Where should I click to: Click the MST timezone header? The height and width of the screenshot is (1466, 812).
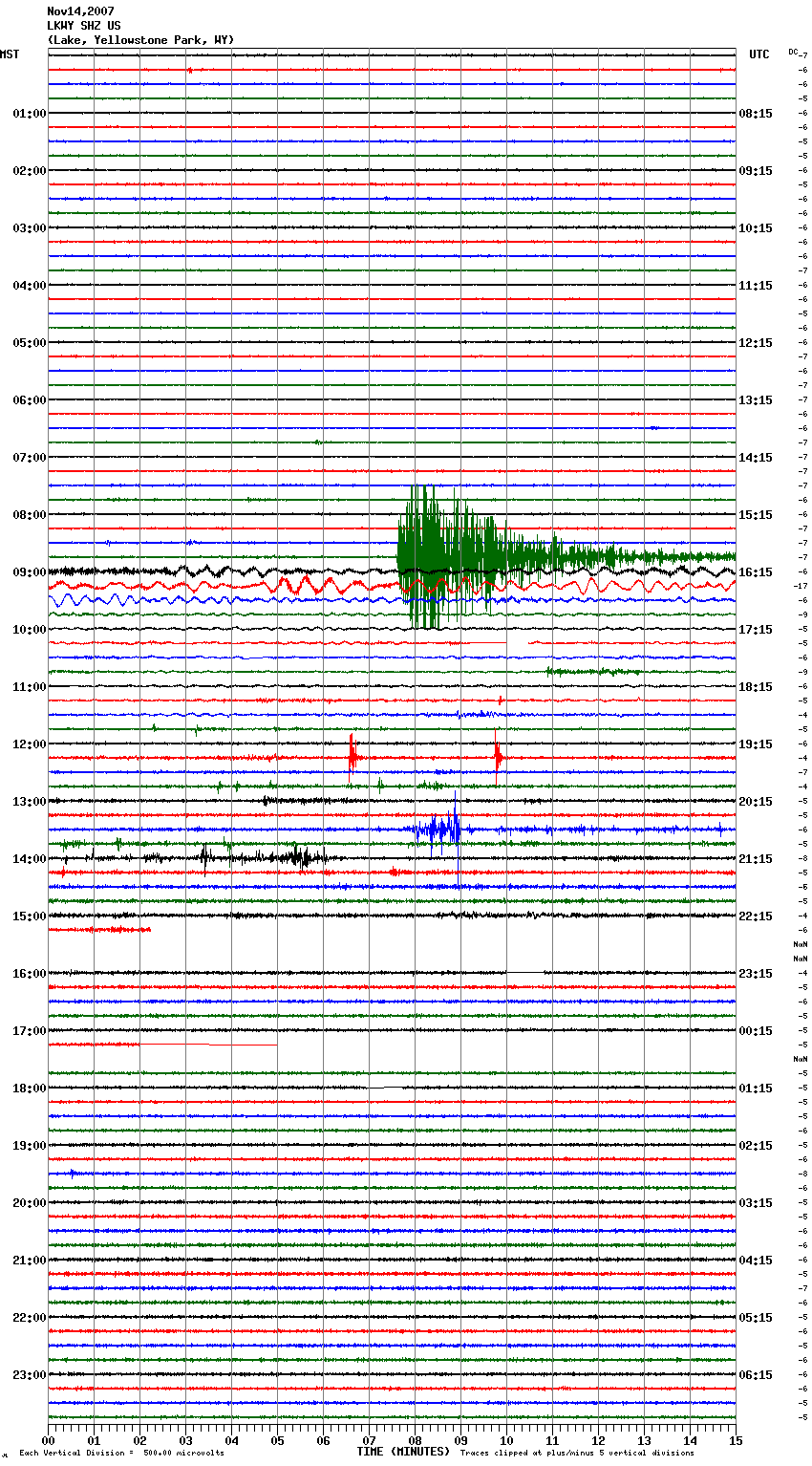[10, 54]
